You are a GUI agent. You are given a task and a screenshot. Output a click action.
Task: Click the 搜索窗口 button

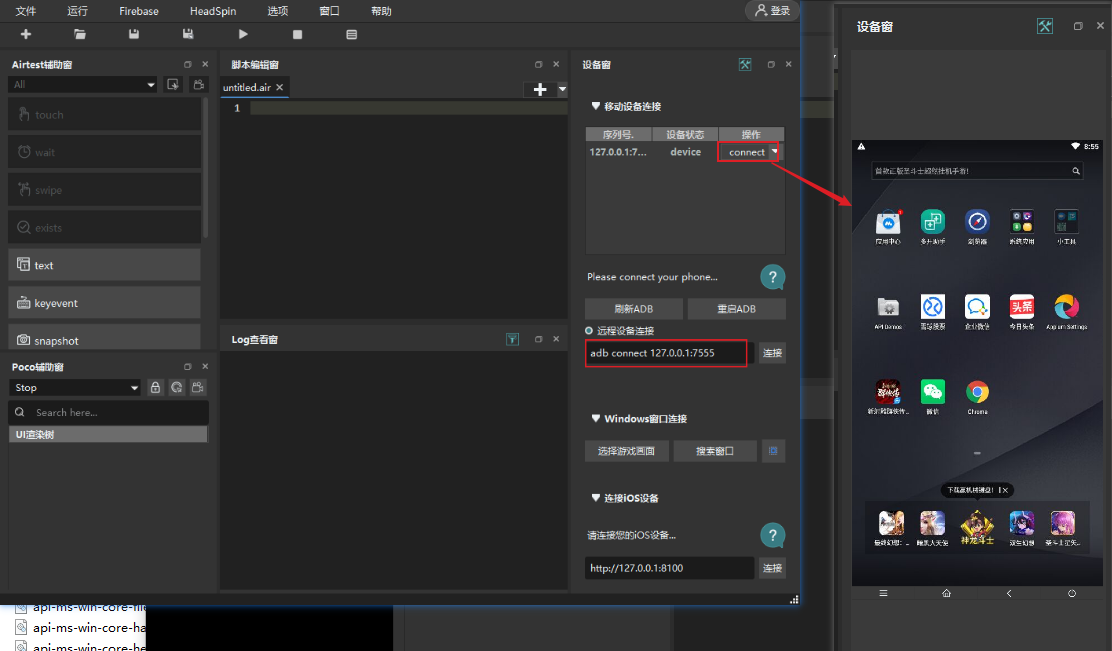point(715,451)
